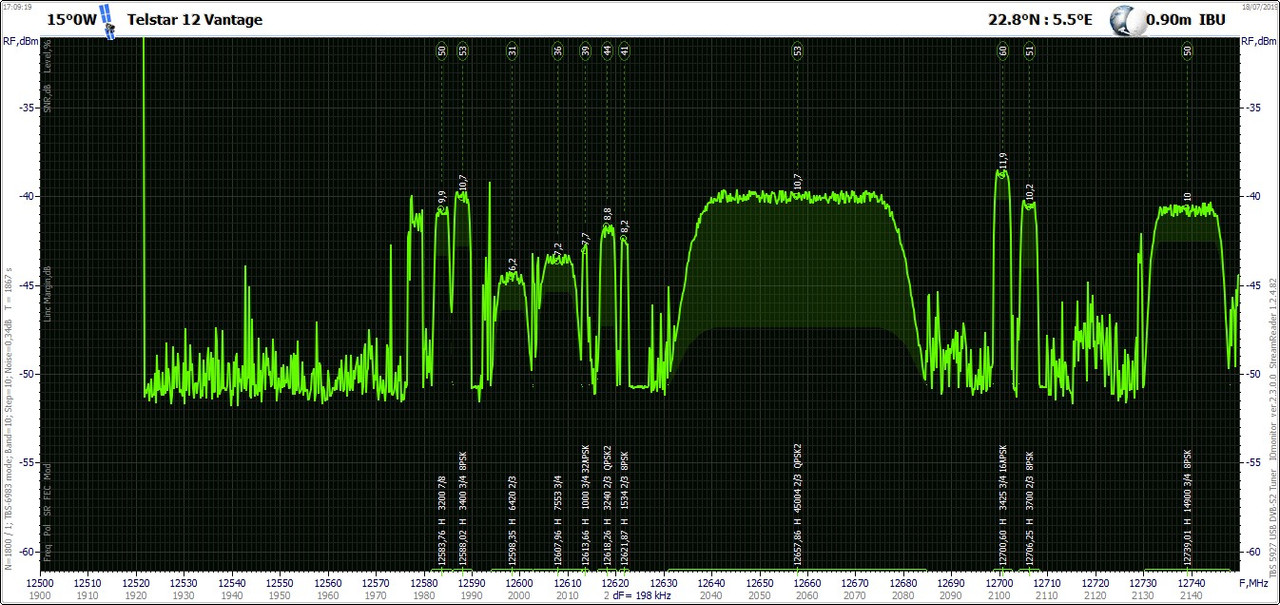Viewport: 1280px width, 605px height.
Task: Click SNR value 8,8 on the carrier peak
Action: click(607, 215)
